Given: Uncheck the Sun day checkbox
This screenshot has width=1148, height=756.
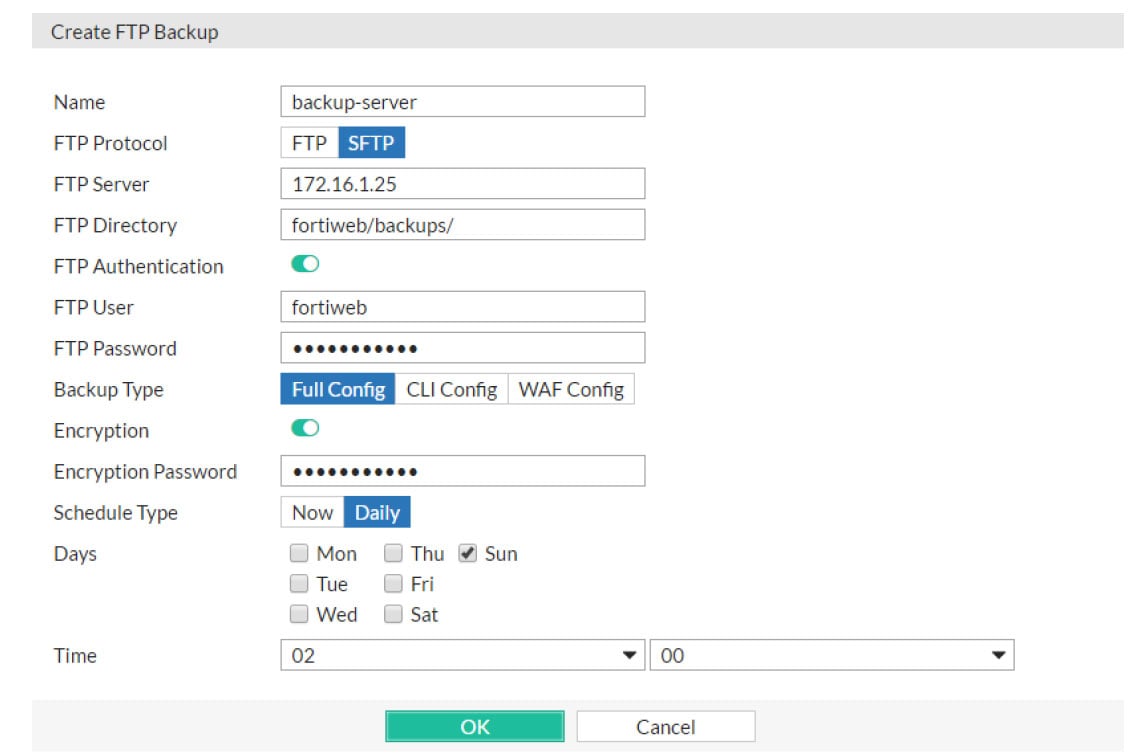Looking at the screenshot, I should 466,552.
